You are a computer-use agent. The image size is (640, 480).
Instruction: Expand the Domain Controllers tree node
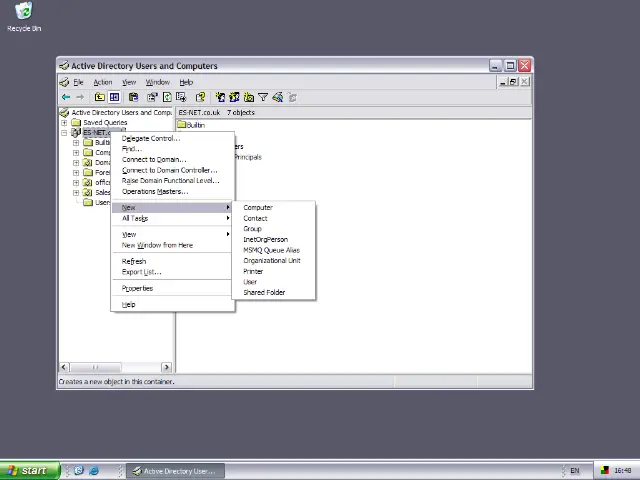(x=76, y=162)
